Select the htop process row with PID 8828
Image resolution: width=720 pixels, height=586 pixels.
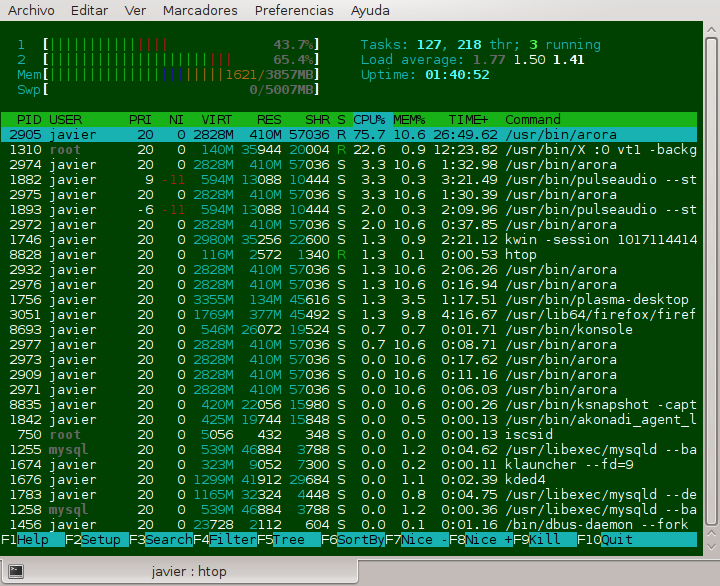(x=349, y=254)
